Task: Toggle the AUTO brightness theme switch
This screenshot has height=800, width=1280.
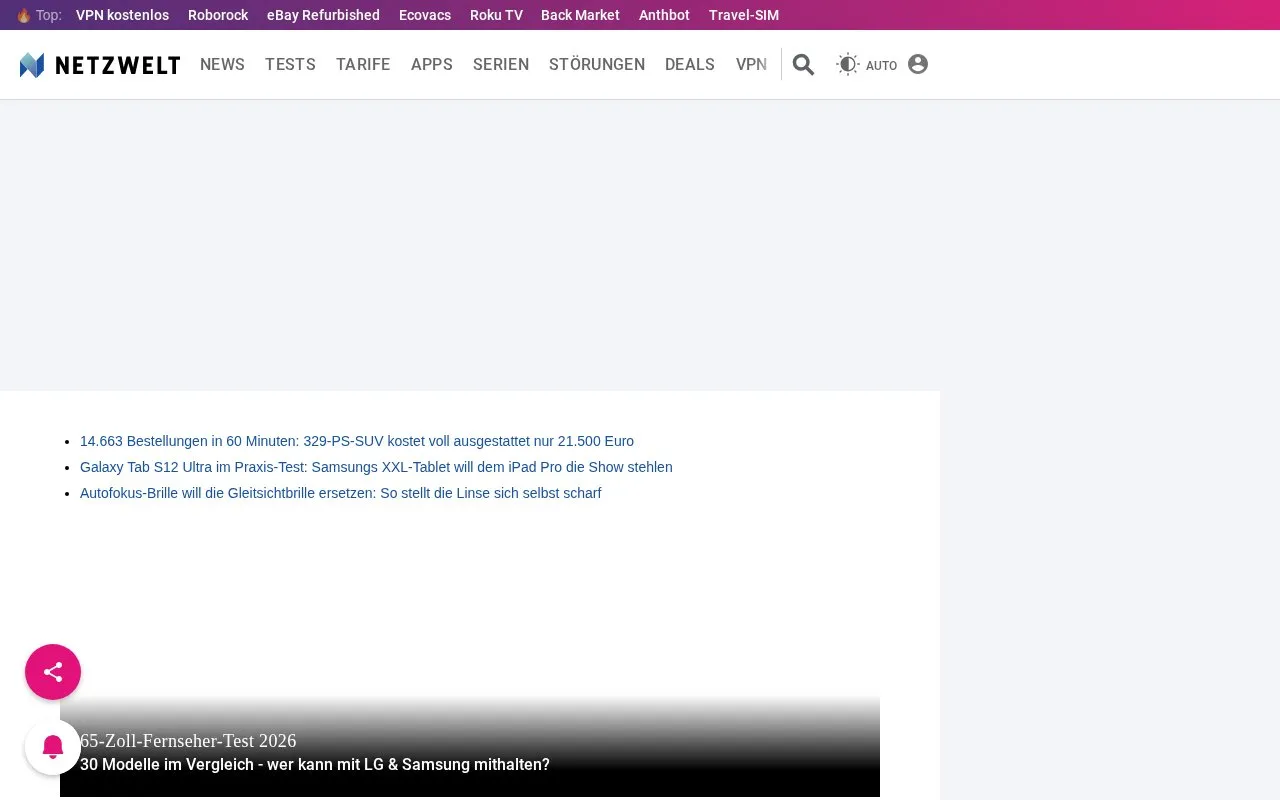Action: 866,65
